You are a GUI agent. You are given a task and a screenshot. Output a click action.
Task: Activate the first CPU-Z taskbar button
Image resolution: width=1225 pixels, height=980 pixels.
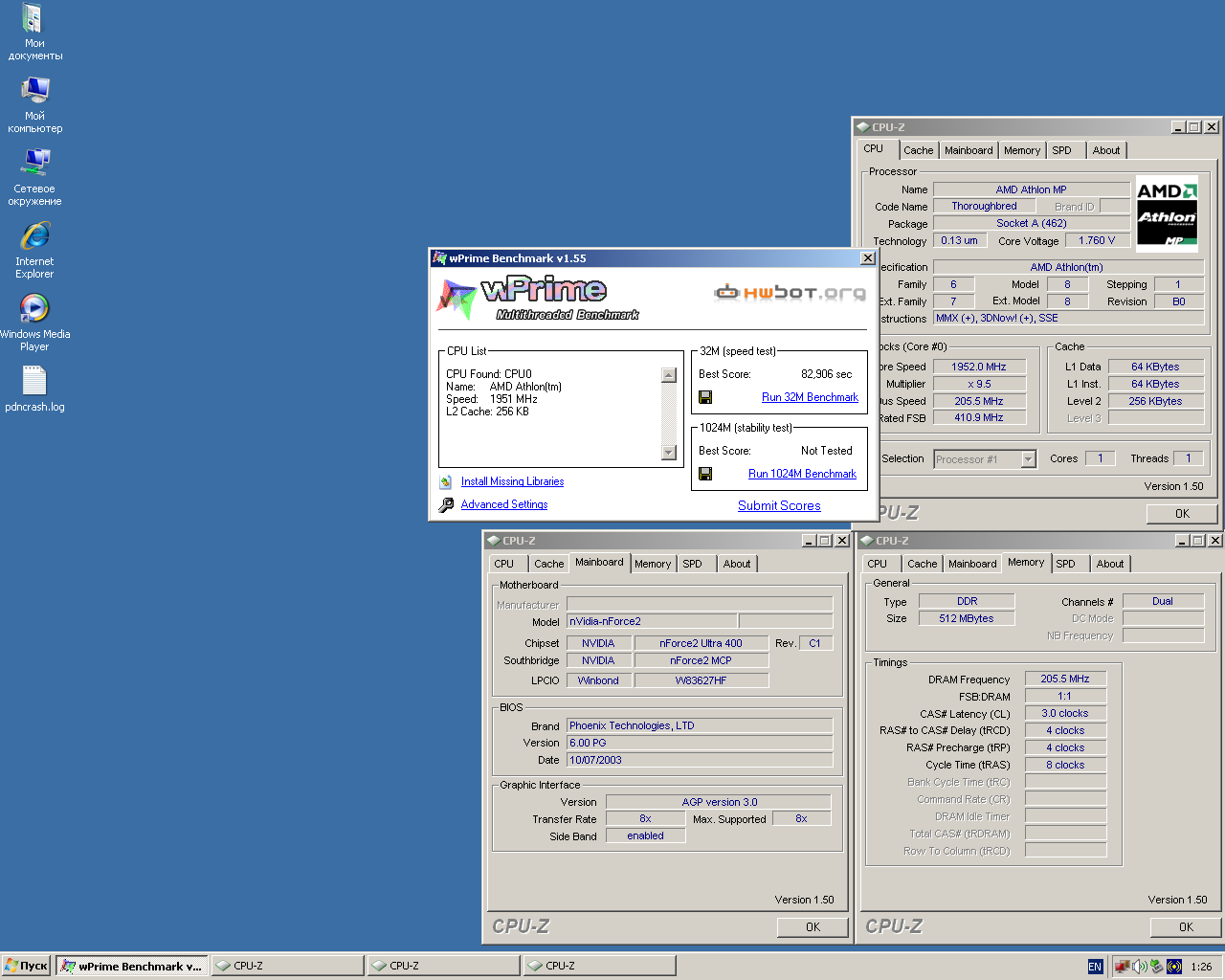coord(287,967)
